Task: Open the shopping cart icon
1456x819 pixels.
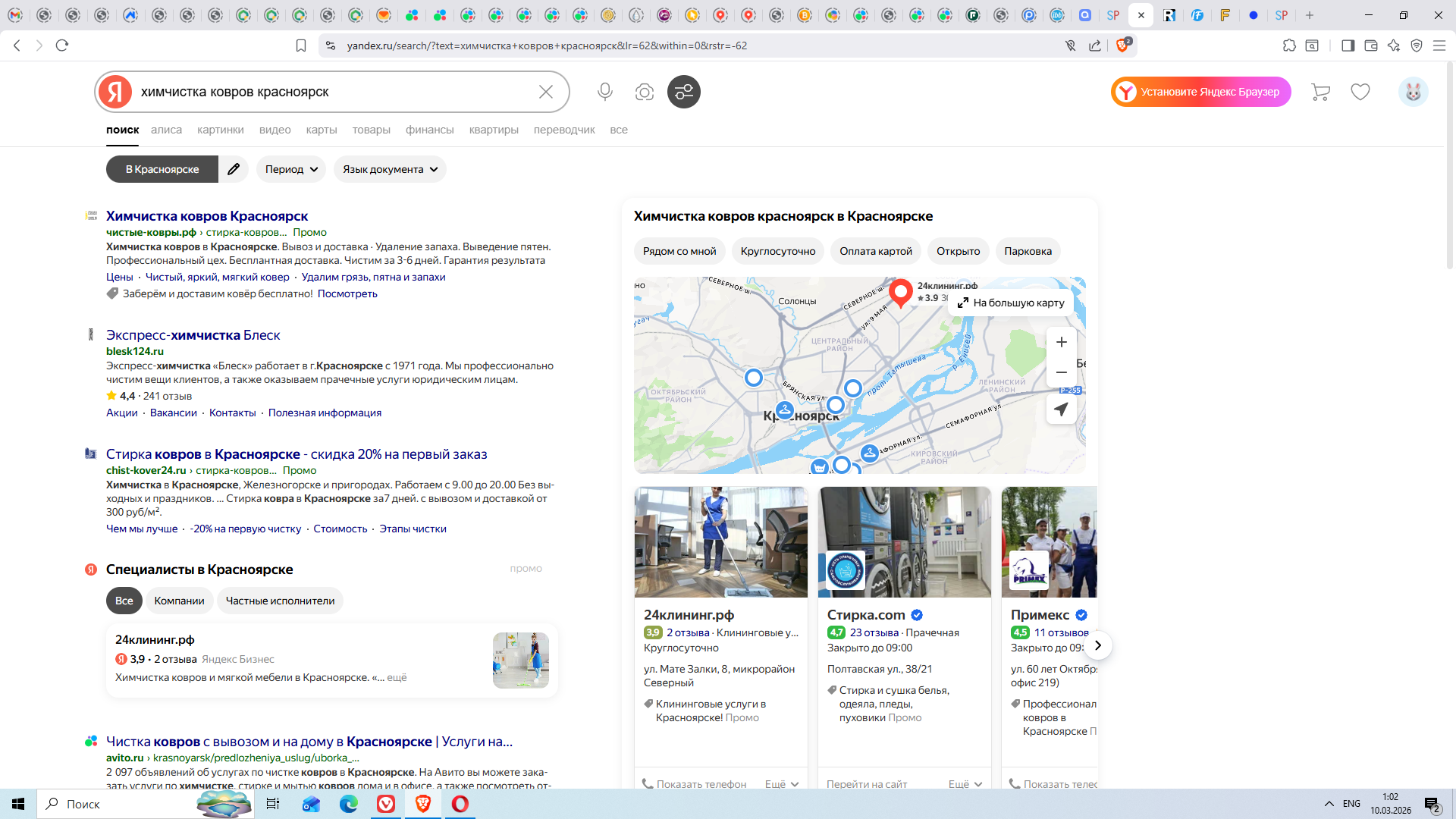Action: [1320, 92]
